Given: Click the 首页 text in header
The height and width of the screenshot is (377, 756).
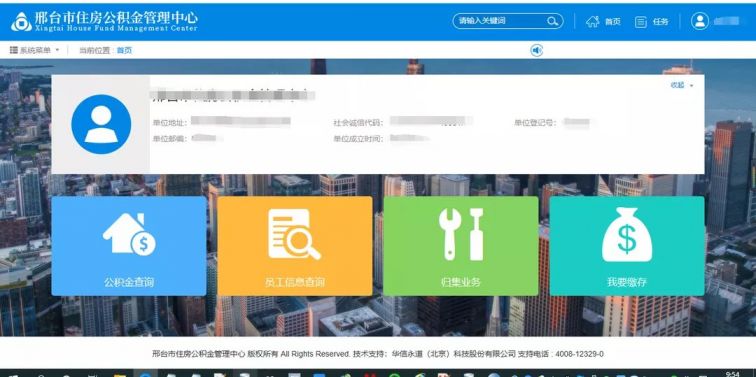Looking at the screenshot, I should coord(613,22).
